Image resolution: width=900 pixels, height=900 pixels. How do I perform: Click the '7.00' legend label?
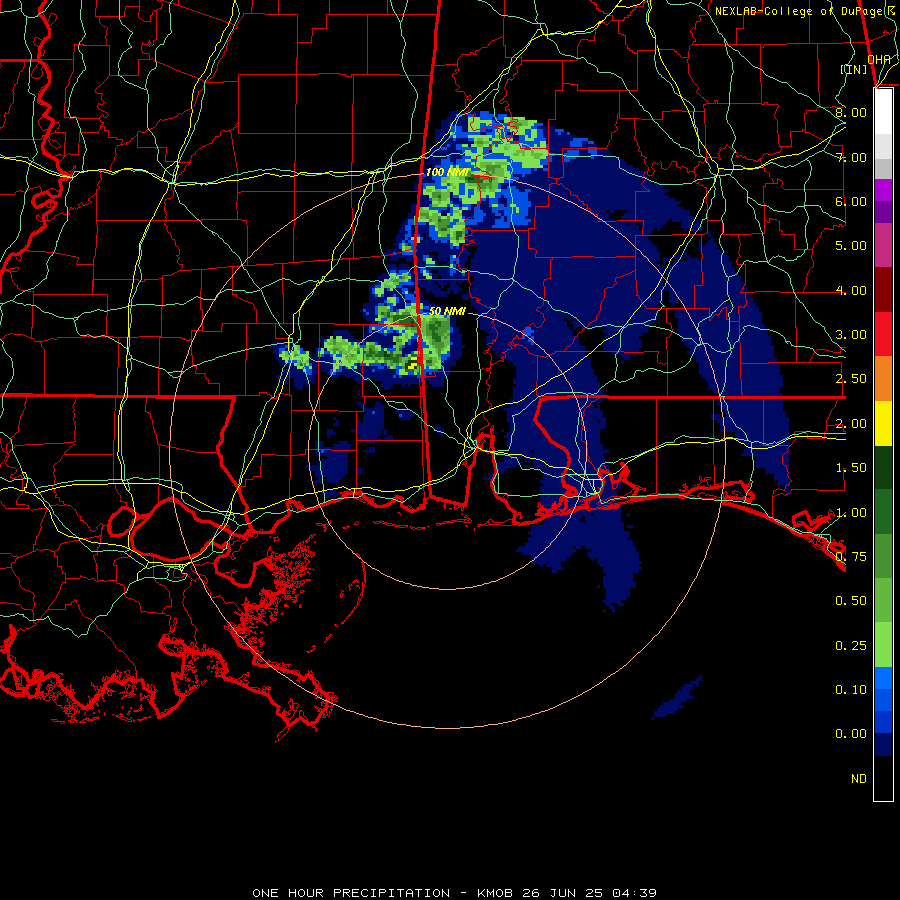click(851, 157)
